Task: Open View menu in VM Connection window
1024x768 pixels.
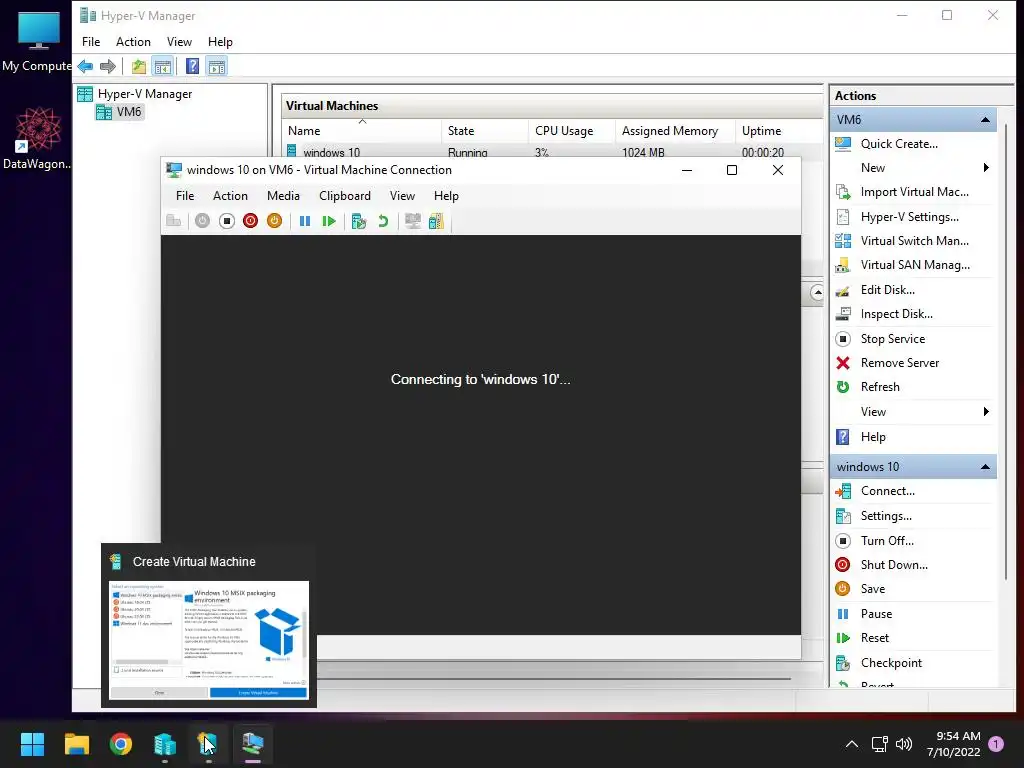Action: coord(402,196)
